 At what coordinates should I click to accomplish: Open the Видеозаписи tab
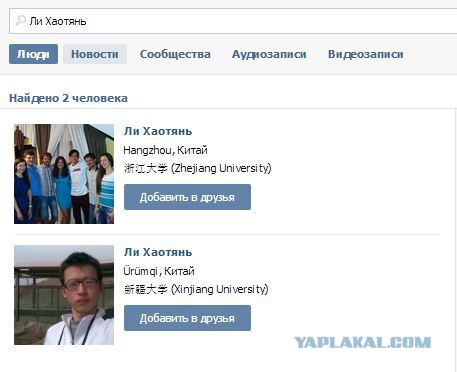tap(366, 54)
